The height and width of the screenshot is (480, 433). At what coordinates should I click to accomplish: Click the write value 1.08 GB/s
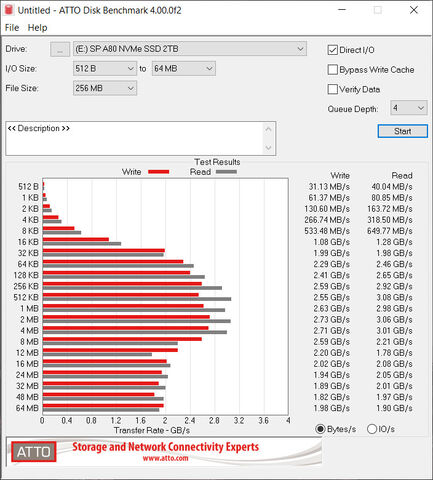(x=331, y=242)
